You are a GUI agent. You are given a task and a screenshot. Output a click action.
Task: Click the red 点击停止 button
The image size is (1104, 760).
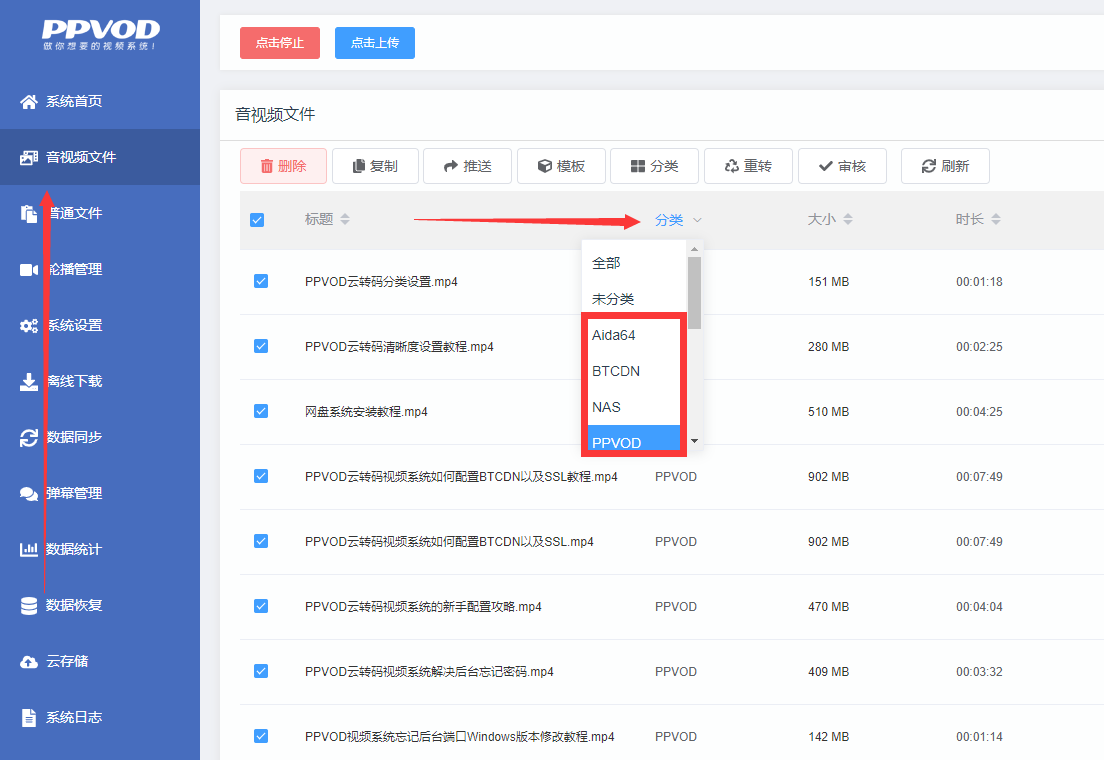click(280, 43)
